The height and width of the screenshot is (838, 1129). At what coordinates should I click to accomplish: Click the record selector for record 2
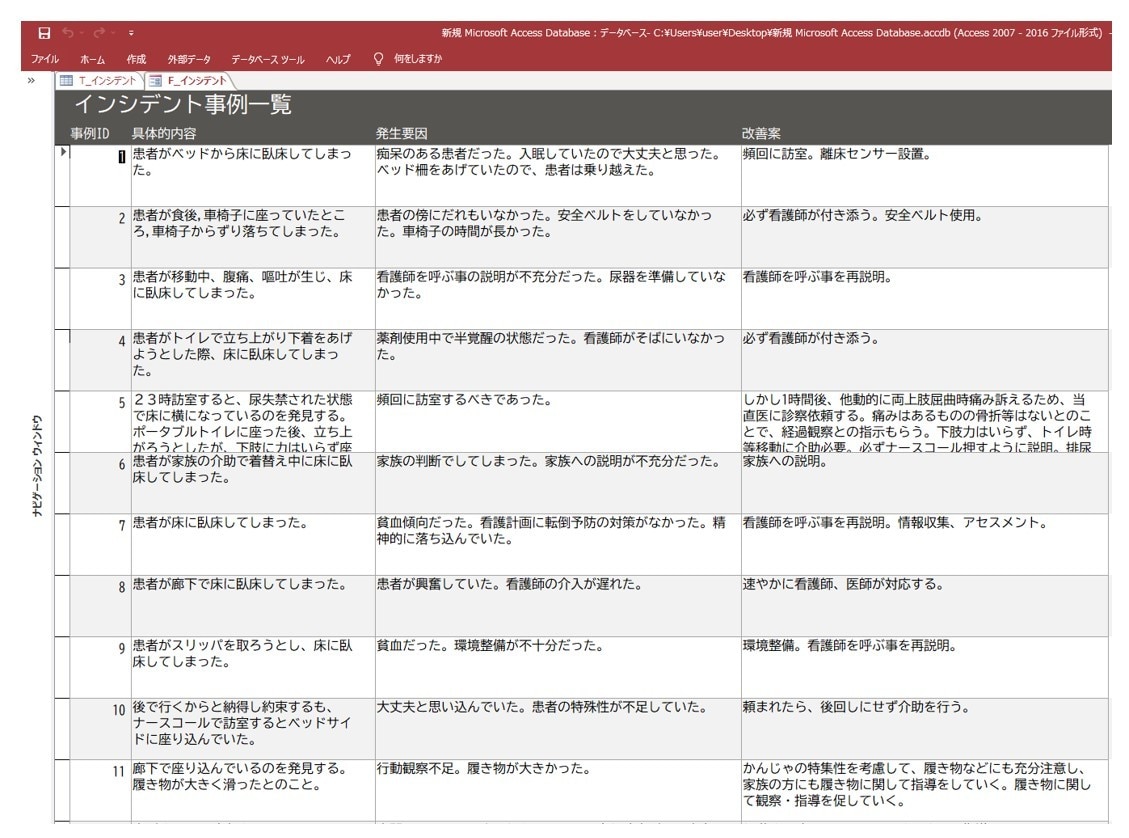(63, 238)
